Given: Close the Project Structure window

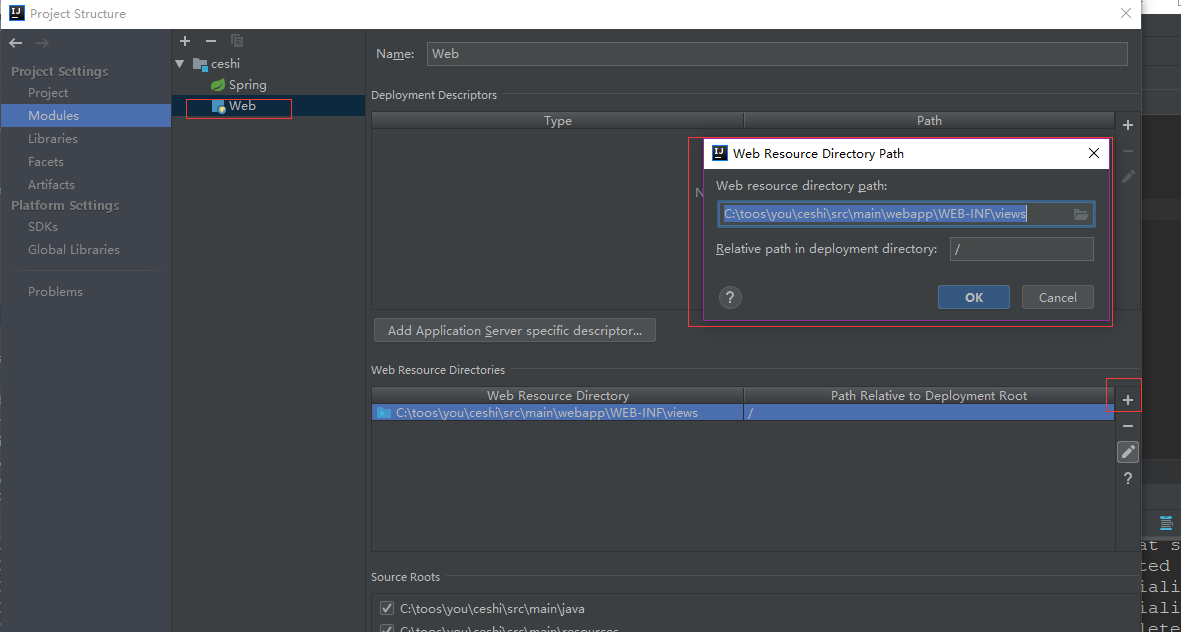Looking at the screenshot, I should [x=1126, y=14].
